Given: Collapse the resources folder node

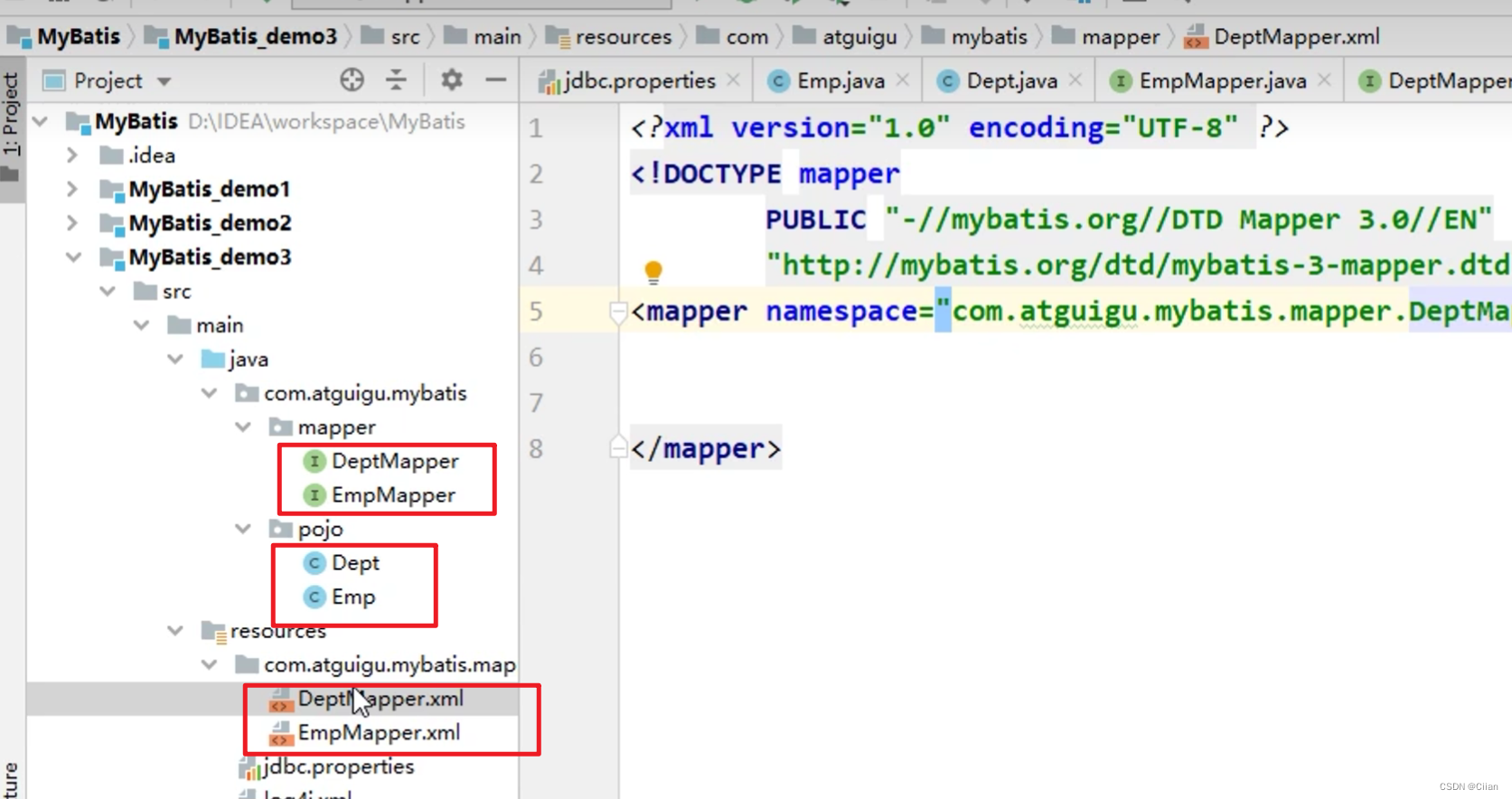Looking at the screenshot, I should [175, 631].
